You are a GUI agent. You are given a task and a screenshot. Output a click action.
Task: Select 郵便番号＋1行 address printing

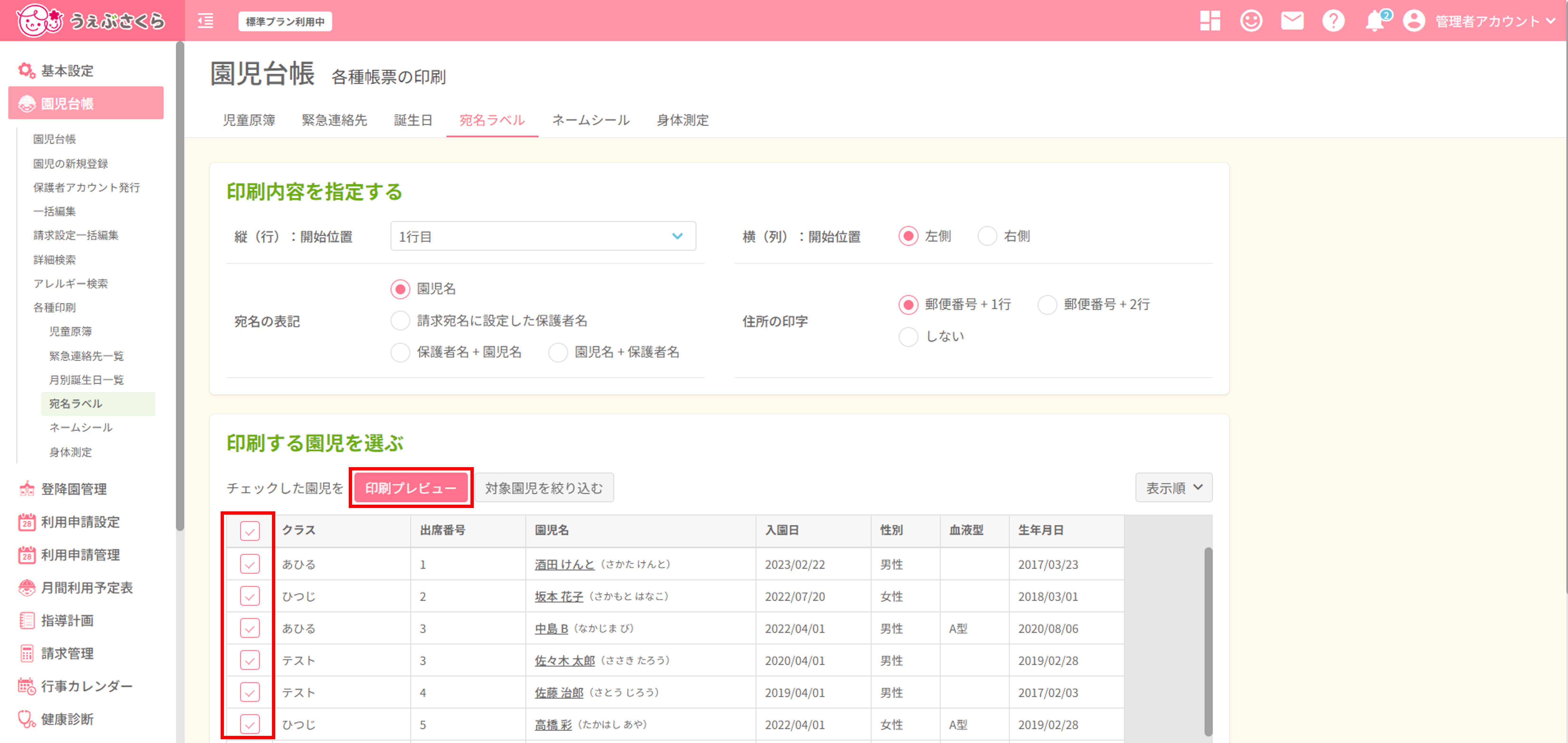(x=908, y=304)
